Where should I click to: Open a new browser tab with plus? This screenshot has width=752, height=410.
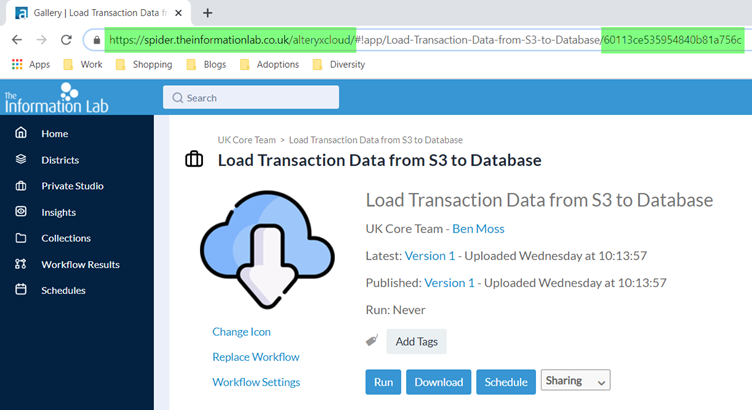[x=207, y=13]
